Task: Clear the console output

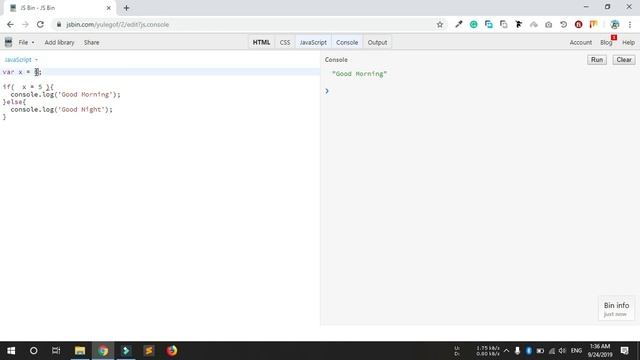Action: (624, 60)
